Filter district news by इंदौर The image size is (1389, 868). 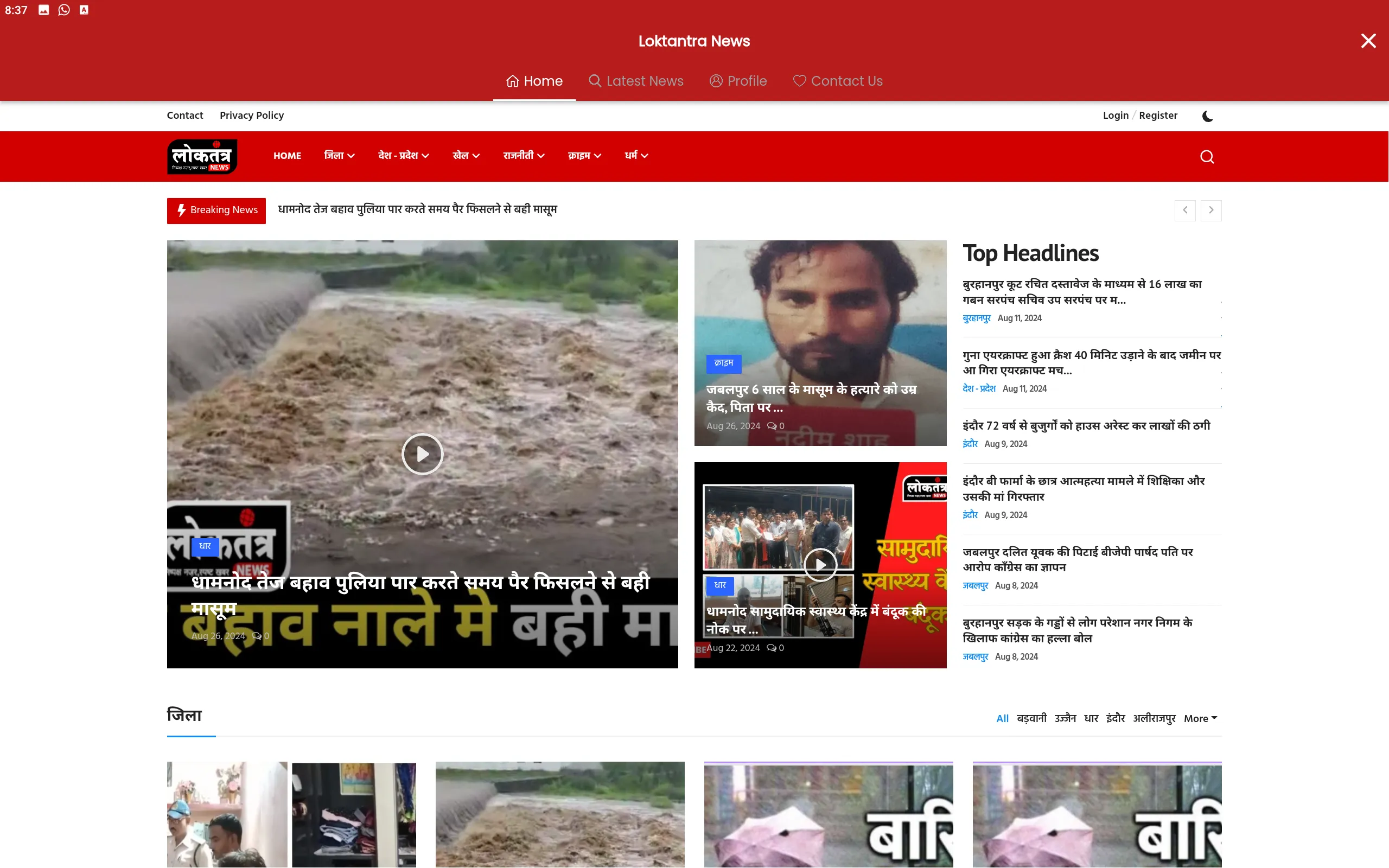(1115, 718)
